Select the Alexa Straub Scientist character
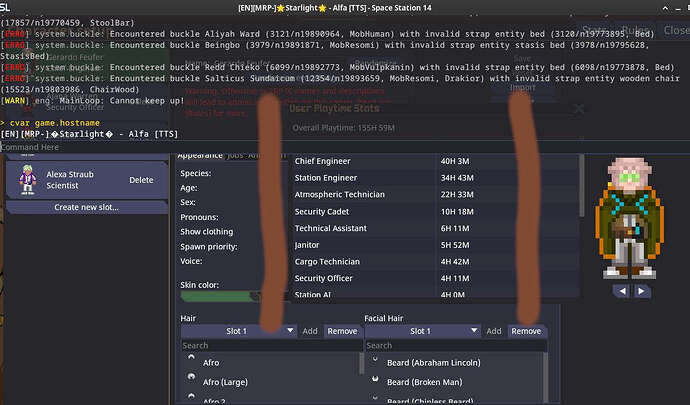 pos(86,180)
